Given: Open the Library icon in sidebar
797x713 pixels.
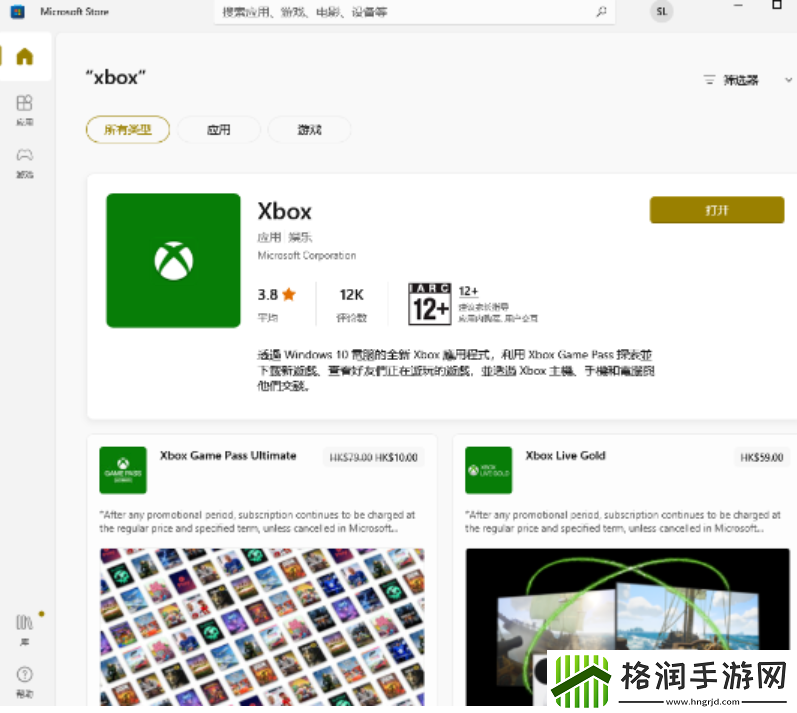Looking at the screenshot, I should pos(25,626).
